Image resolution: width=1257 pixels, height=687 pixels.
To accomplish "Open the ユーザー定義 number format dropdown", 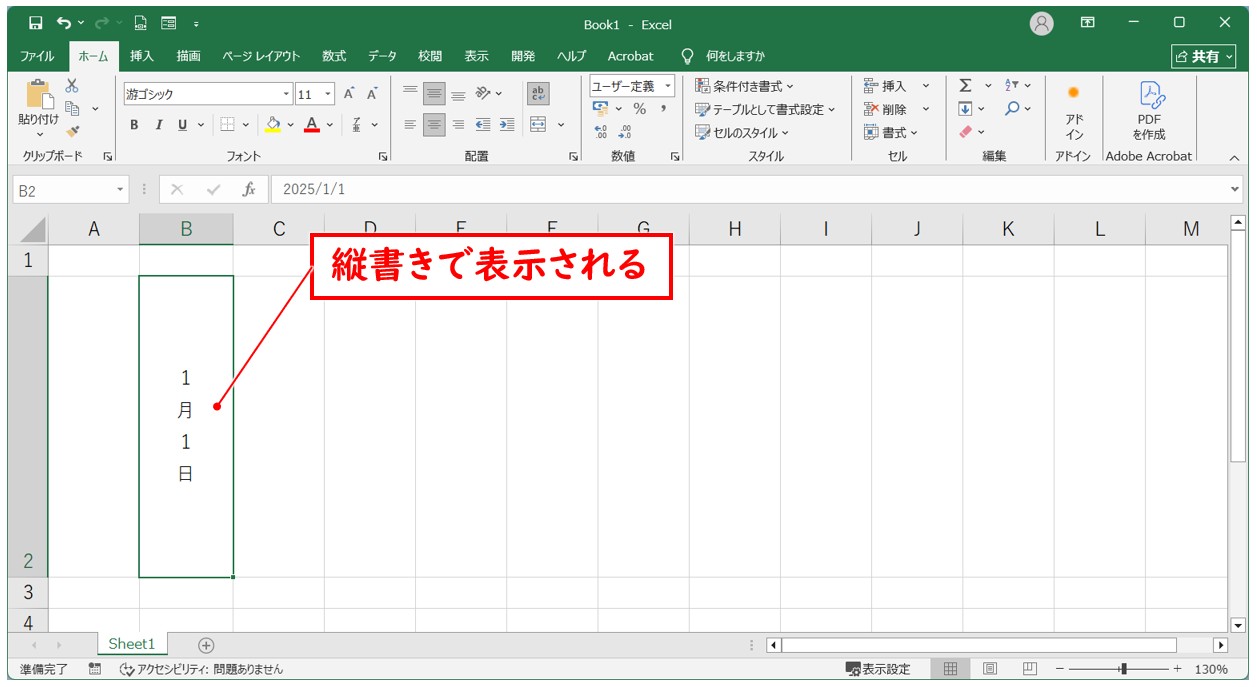I will (668, 87).
